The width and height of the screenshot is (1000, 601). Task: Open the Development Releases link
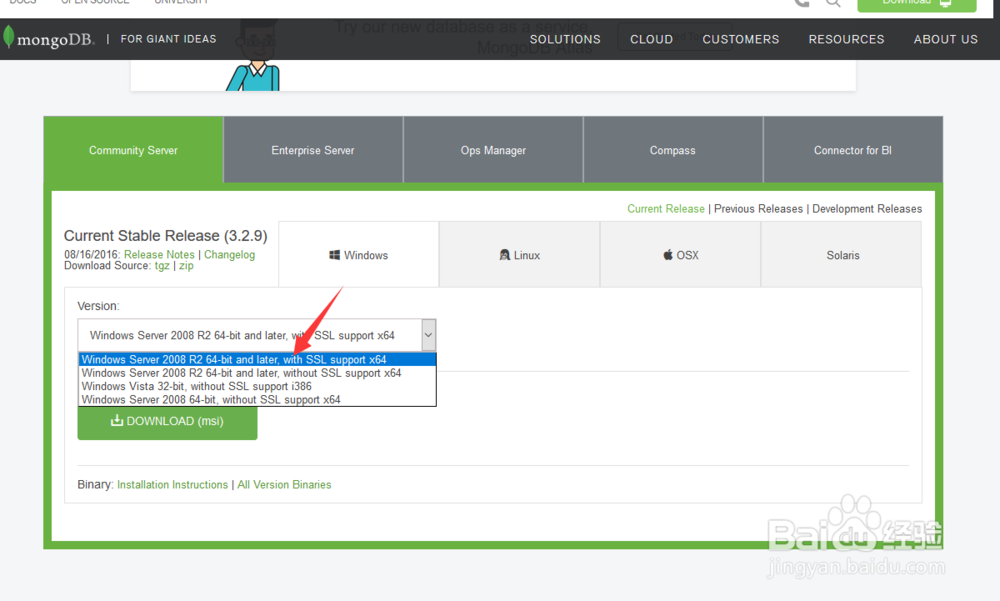click(867, 209)
